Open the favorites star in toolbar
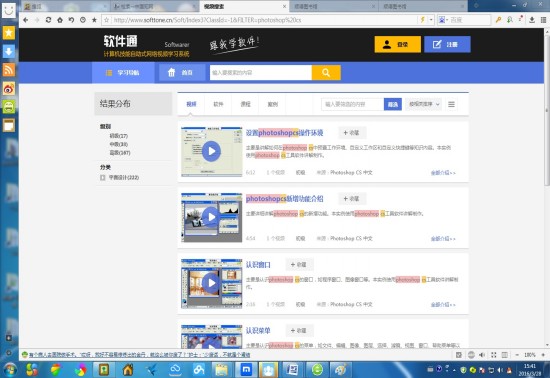 (x=94, y=20)
